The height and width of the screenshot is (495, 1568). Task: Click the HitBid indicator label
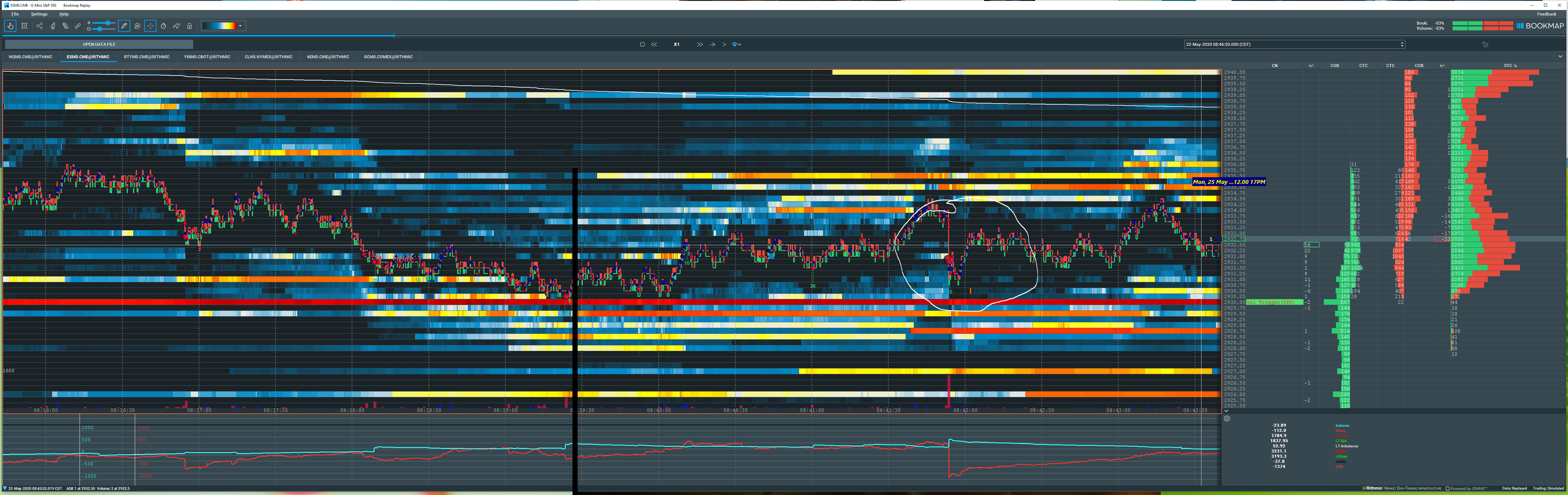pos(1340,451)
